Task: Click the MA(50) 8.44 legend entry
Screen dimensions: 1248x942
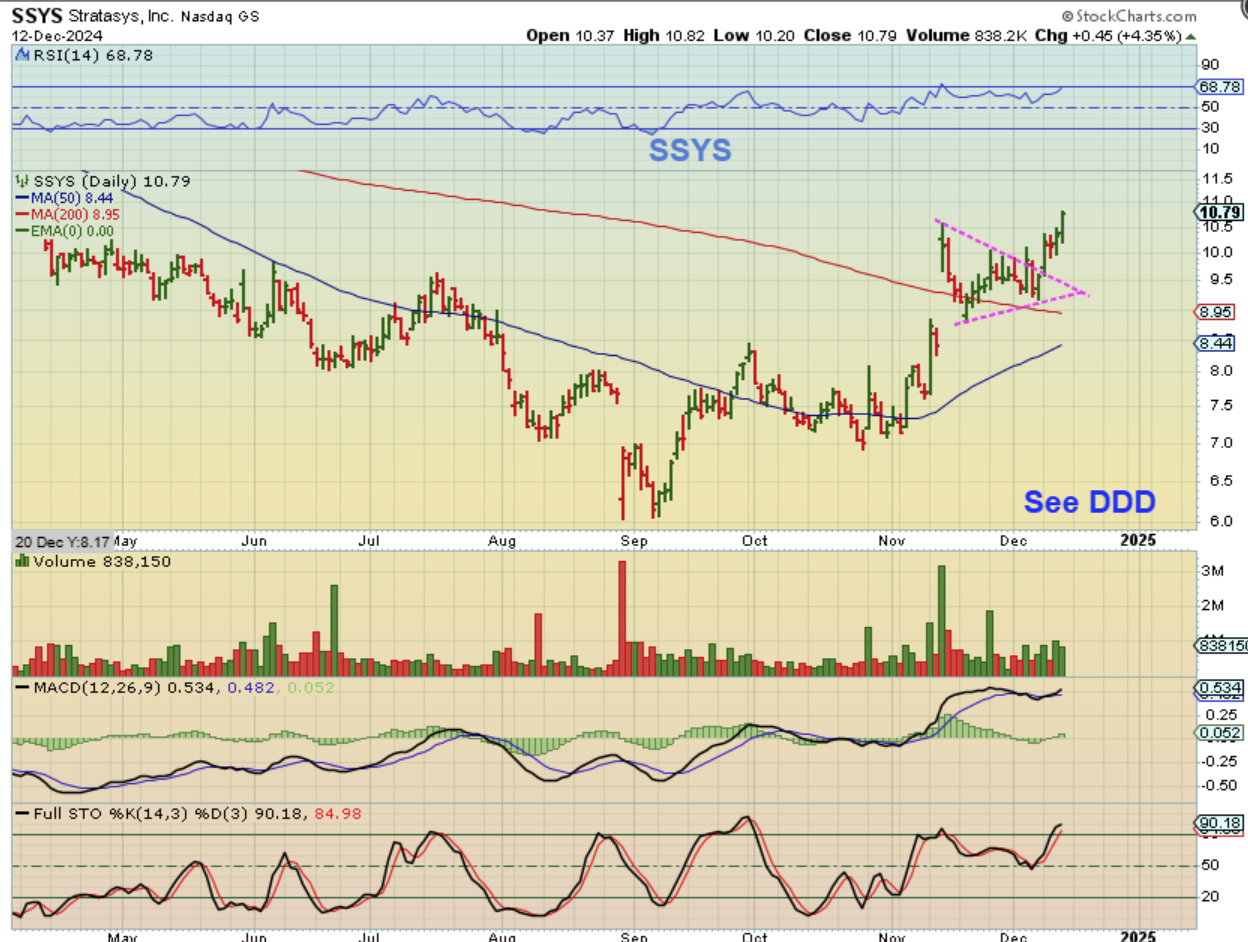Action: (x=65, y=198)
